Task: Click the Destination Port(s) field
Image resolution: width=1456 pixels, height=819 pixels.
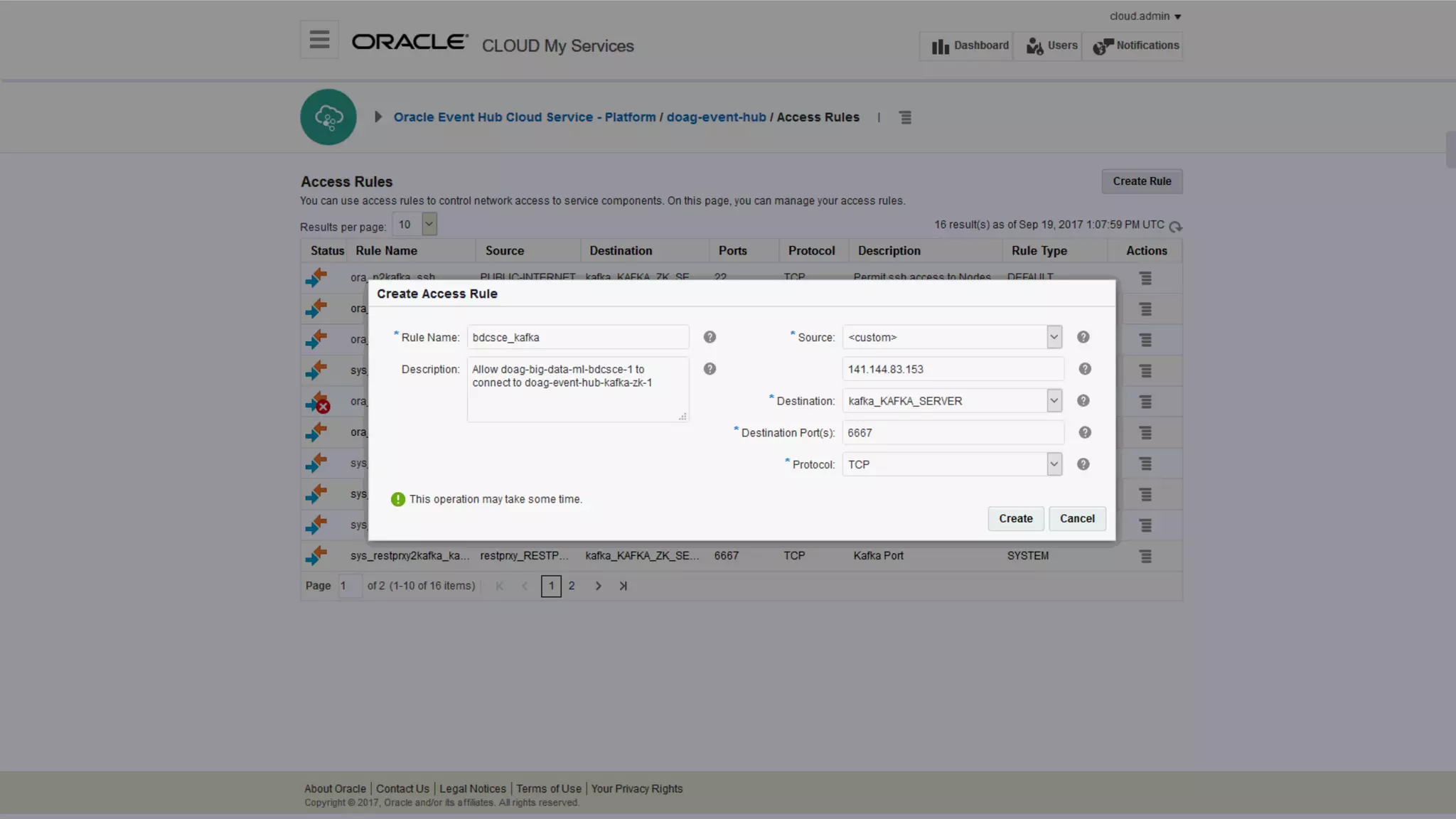Action: (953, 432)
